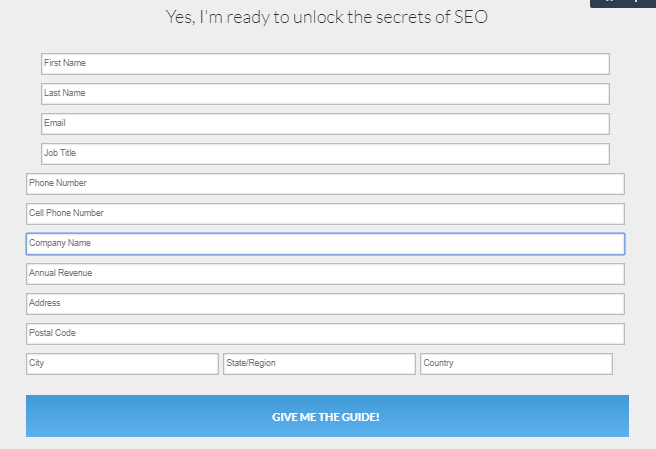This screenshot has width=656, height=449.
Task: Click the City input box
Action: pos(122,364)
